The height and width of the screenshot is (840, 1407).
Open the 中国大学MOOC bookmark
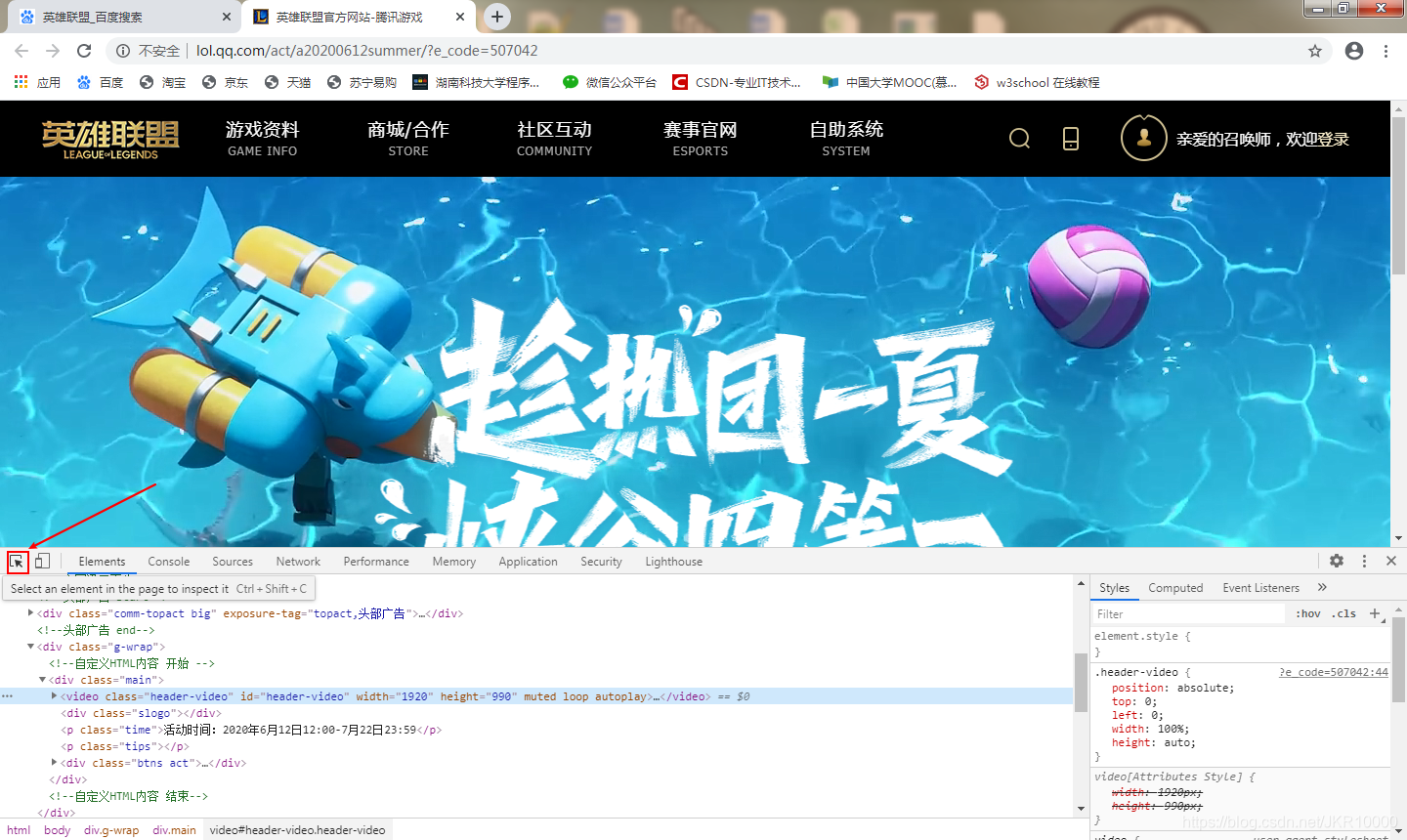tap(890, 82)
